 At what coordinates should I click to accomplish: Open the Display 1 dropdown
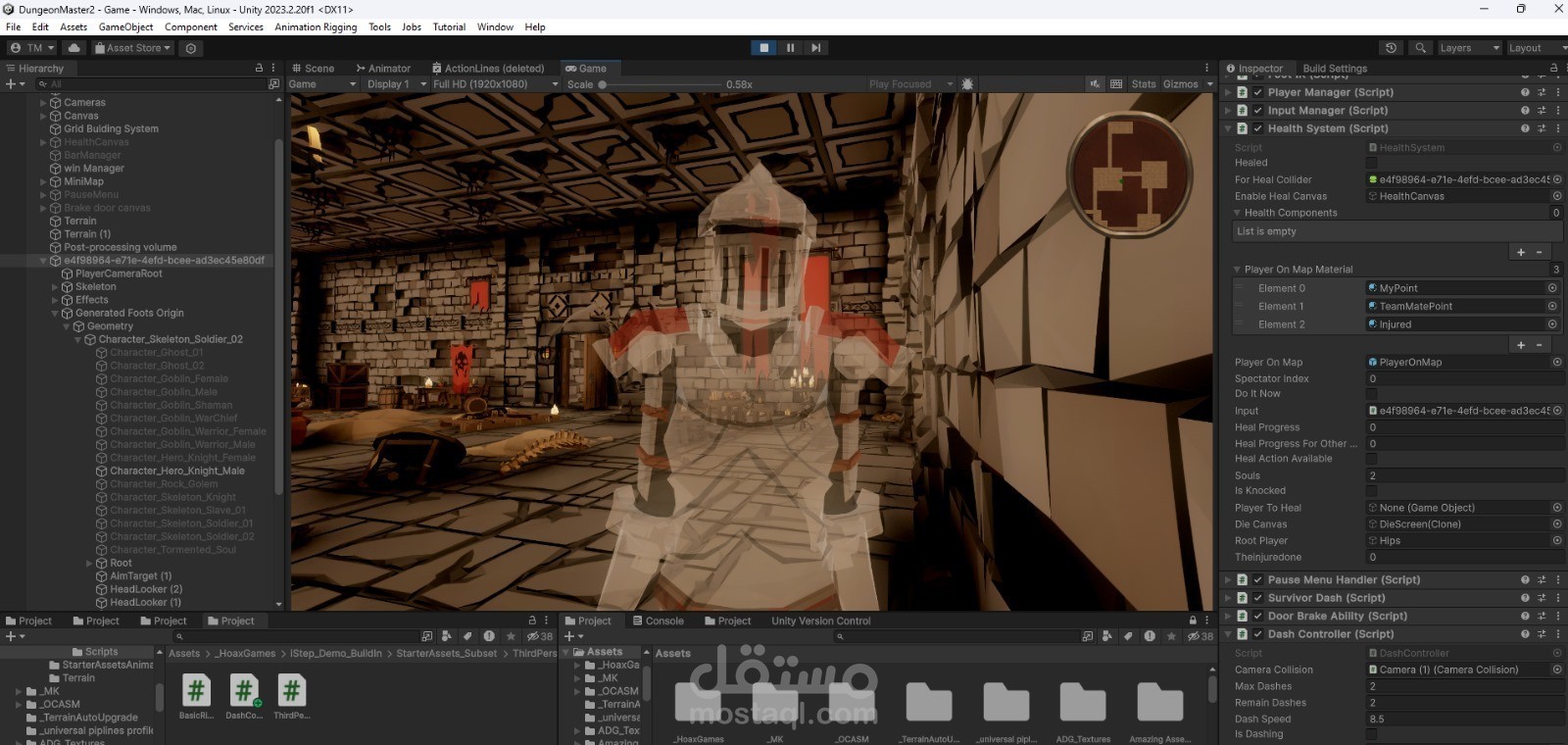coord(396,84)
